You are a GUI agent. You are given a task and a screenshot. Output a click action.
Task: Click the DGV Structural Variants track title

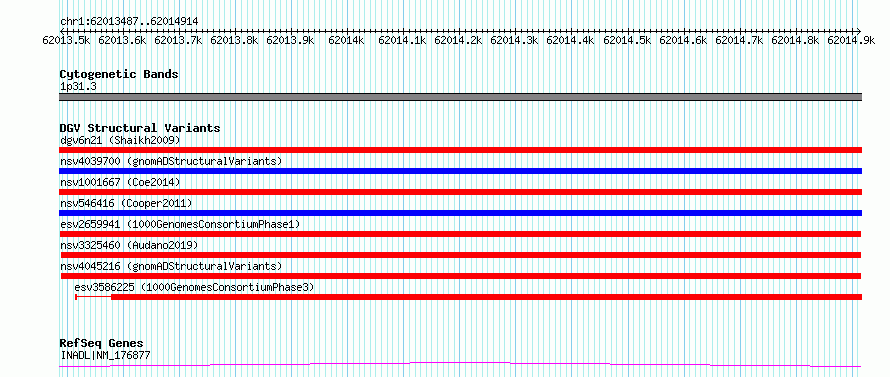point(140,128)
